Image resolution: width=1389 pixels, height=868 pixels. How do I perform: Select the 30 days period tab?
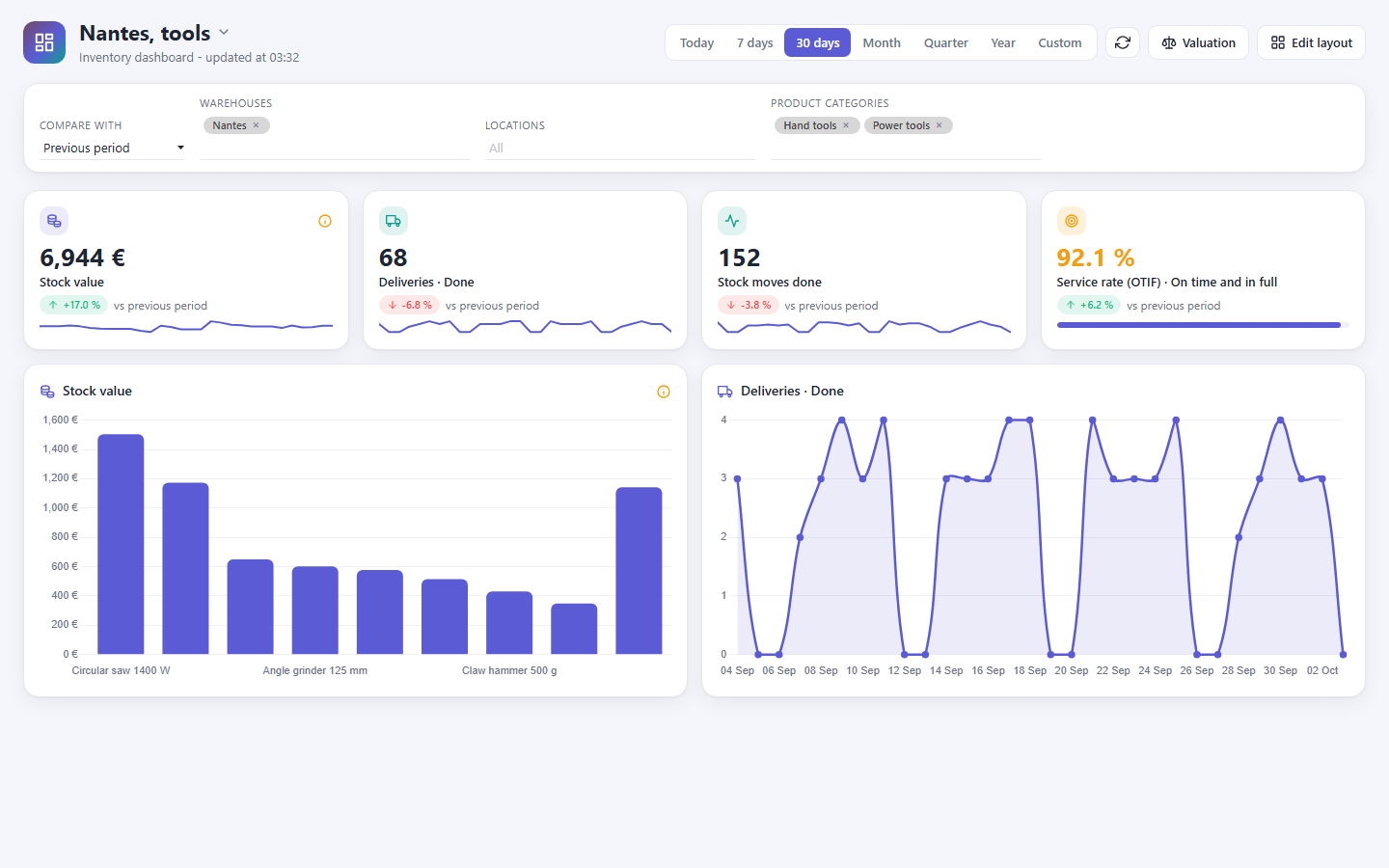(x=817, y=42)
